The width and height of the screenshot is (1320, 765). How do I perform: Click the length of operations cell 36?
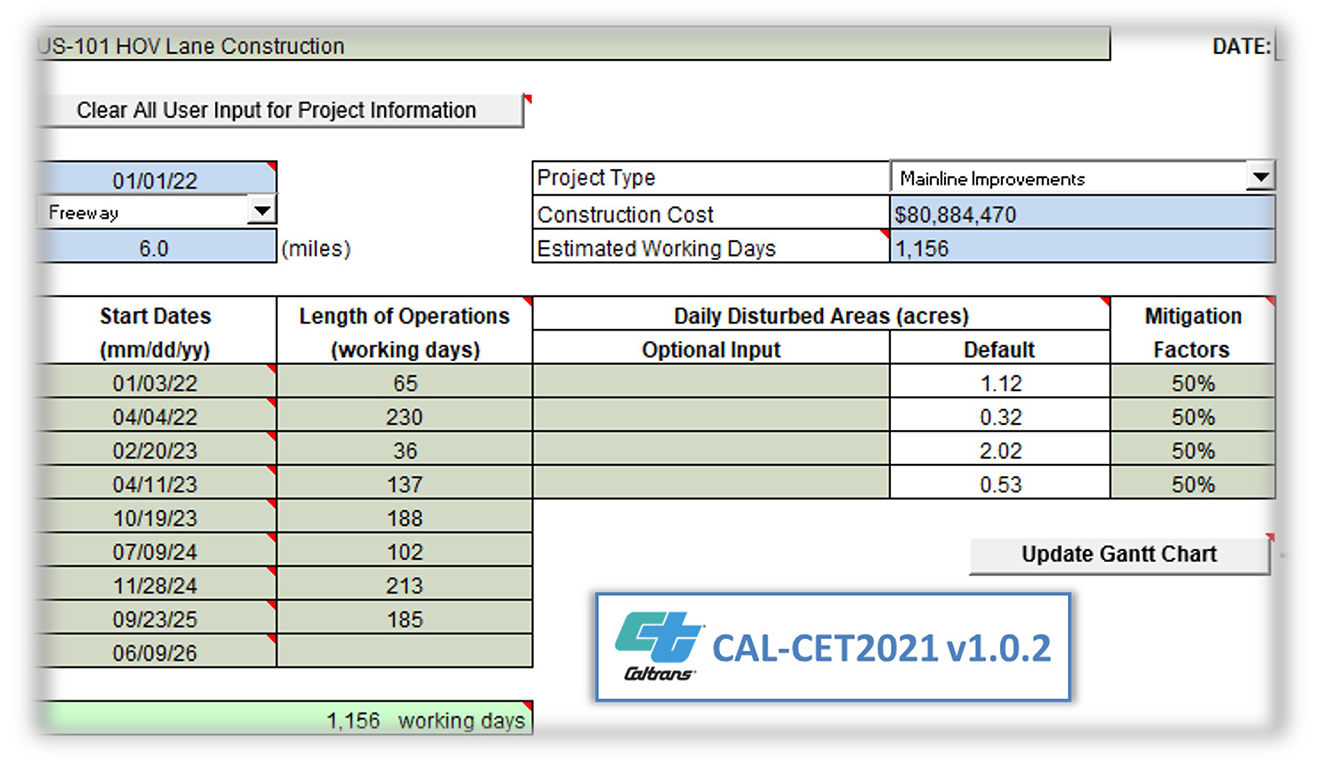coord(405,450)
